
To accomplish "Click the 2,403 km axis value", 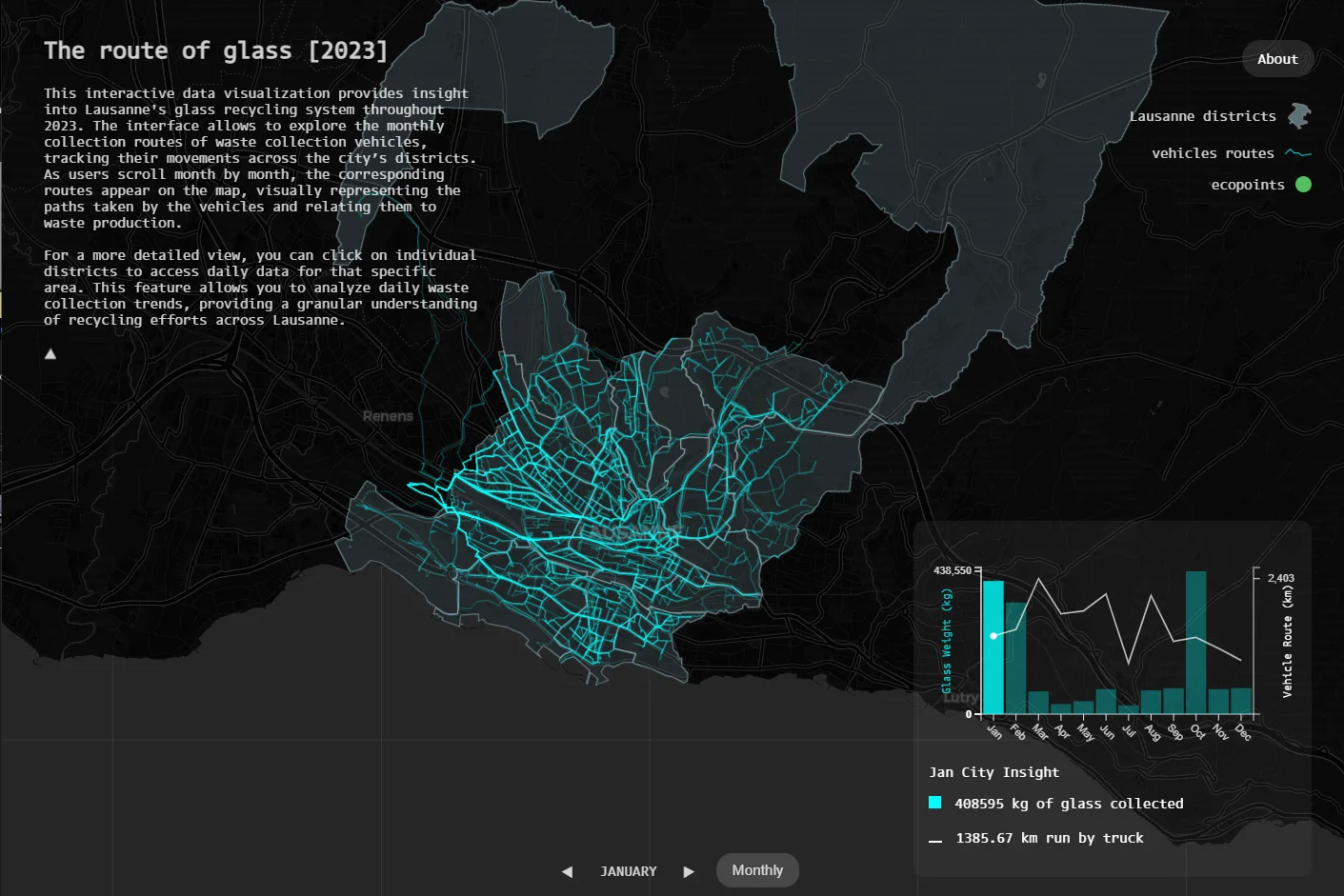I will click(1281, 578).
